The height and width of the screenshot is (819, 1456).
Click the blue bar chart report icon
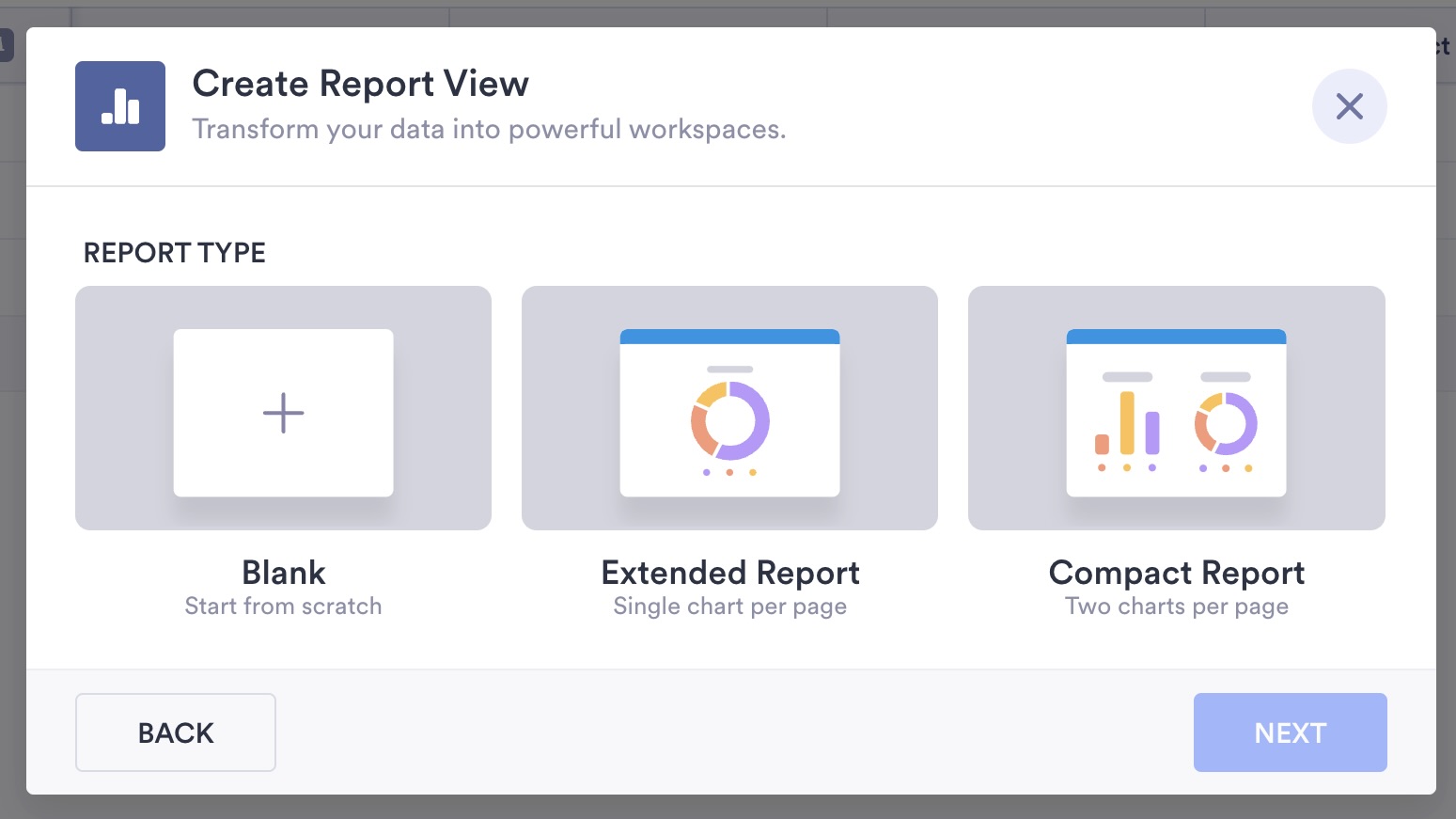120,106
